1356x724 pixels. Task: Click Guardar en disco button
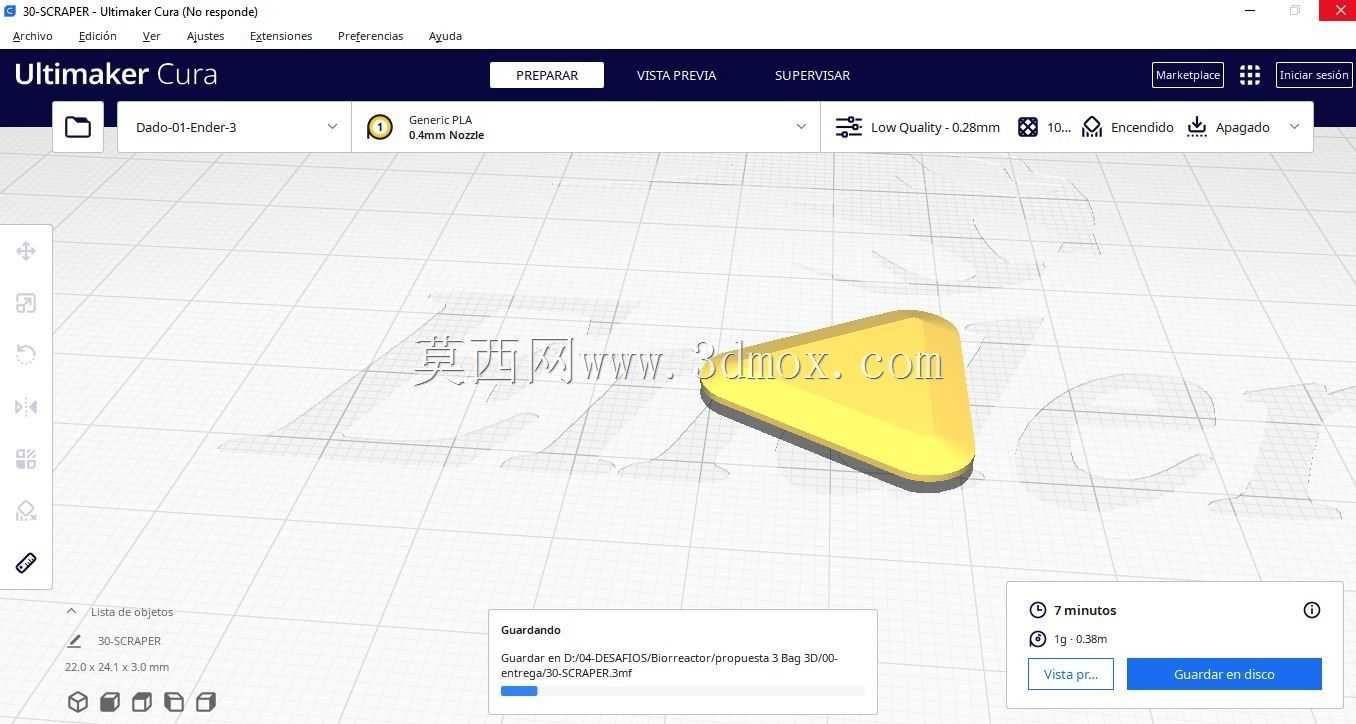click(x=1224, y=674)
